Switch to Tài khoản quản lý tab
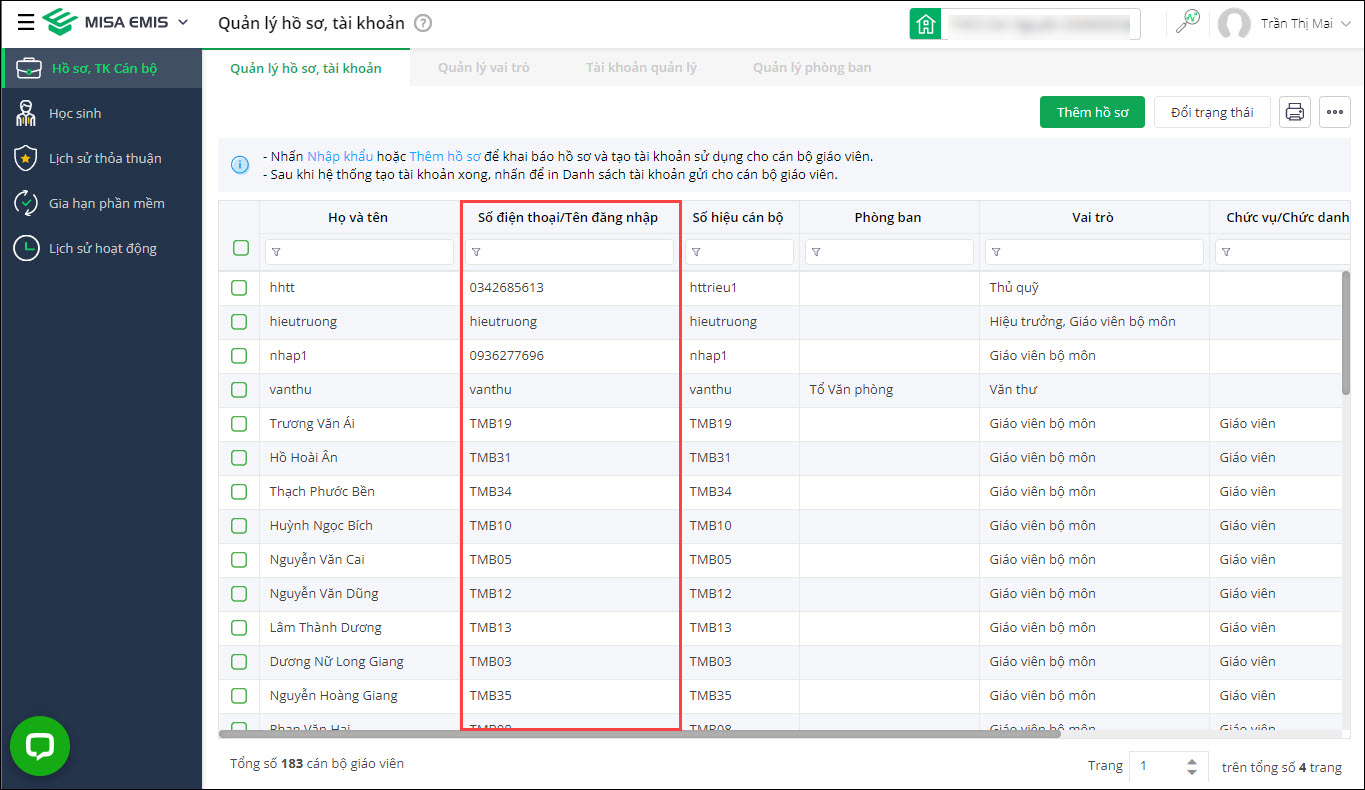Image resolution: width=1365 pixels, height=790 pixels. (x=641, y=68)
